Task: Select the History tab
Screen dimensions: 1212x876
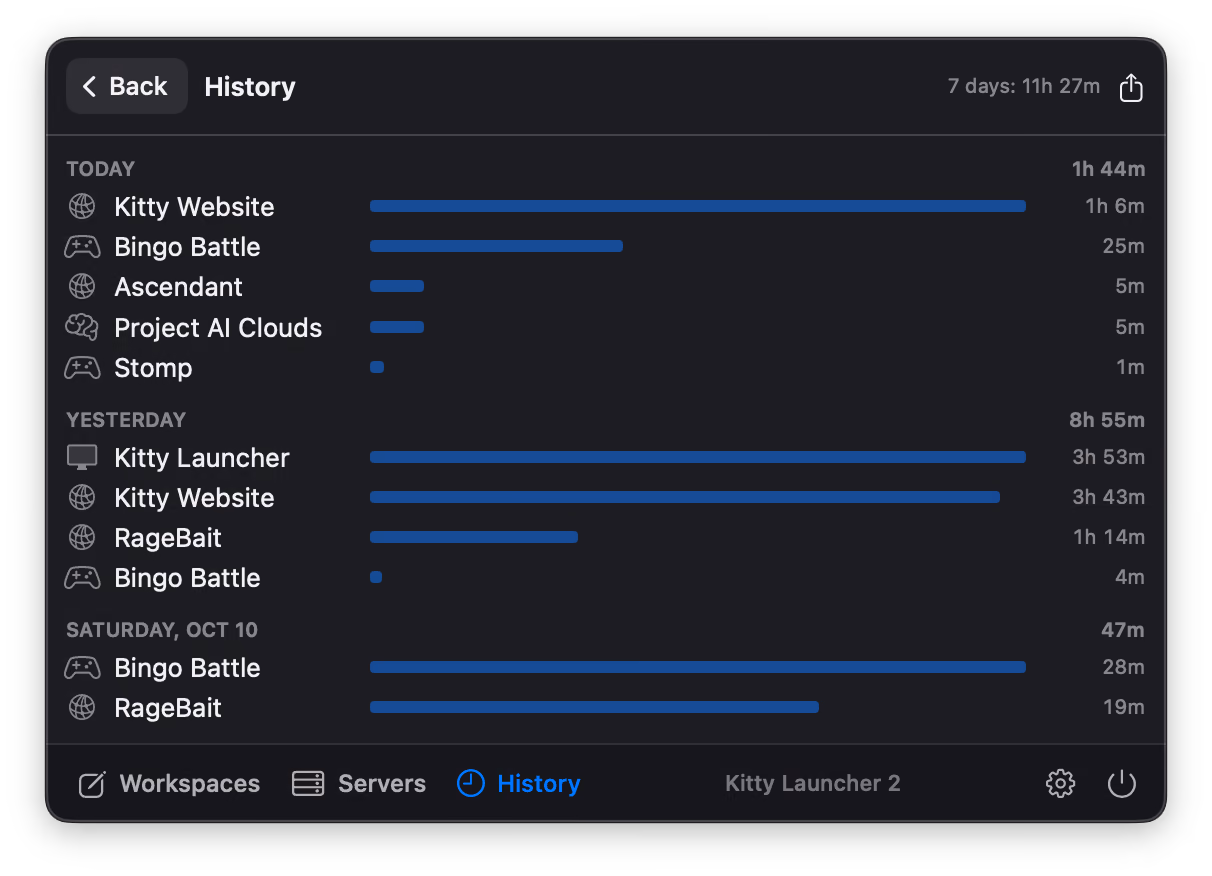Action: 519,784
